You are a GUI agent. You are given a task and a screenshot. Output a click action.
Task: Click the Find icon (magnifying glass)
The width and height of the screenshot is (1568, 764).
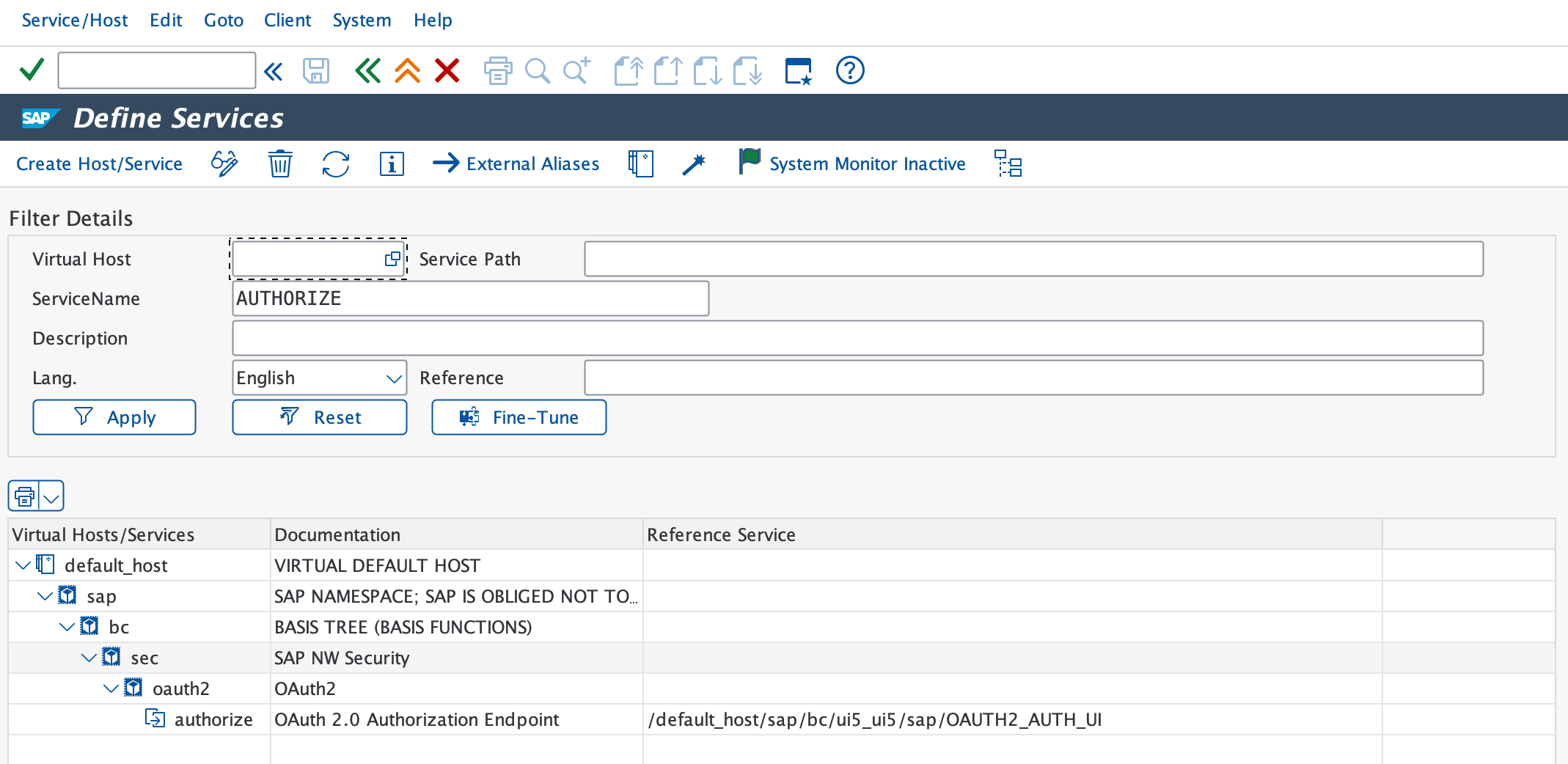click(538, 70)
